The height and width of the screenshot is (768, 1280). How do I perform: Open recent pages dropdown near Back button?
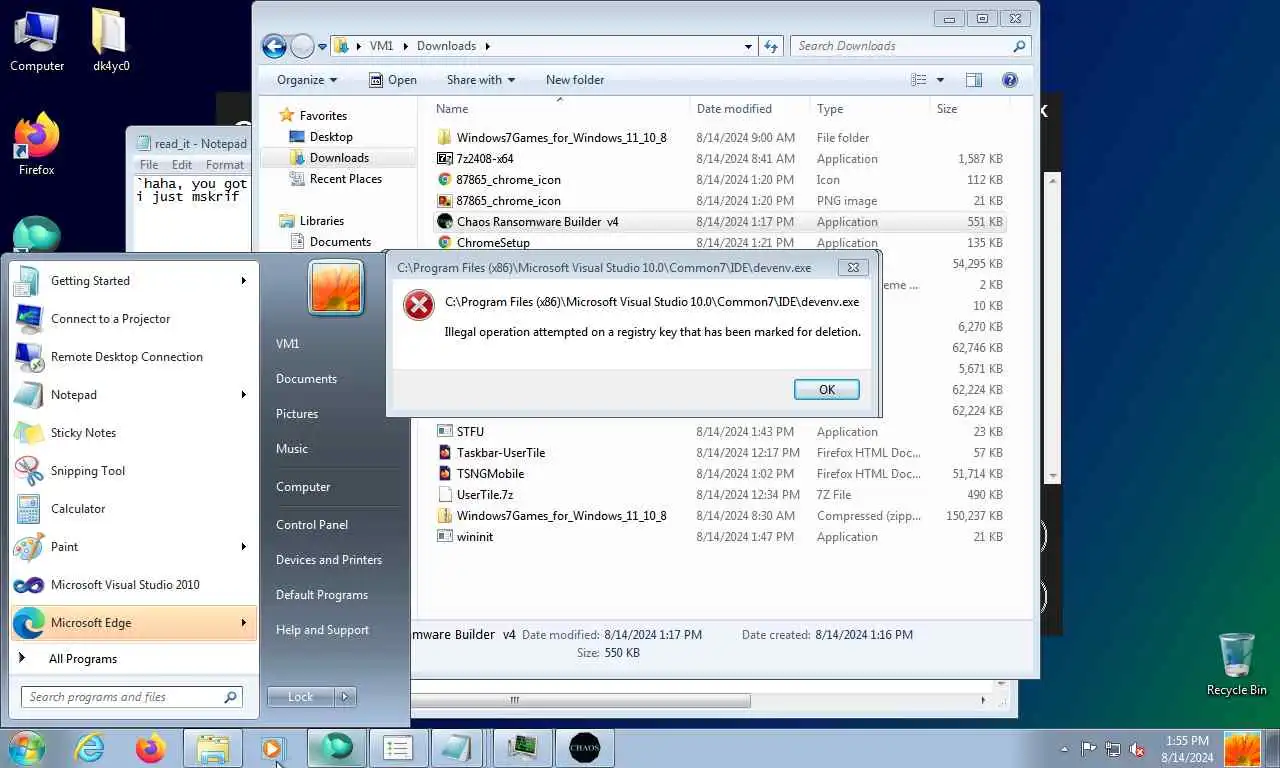click(322, 46)
